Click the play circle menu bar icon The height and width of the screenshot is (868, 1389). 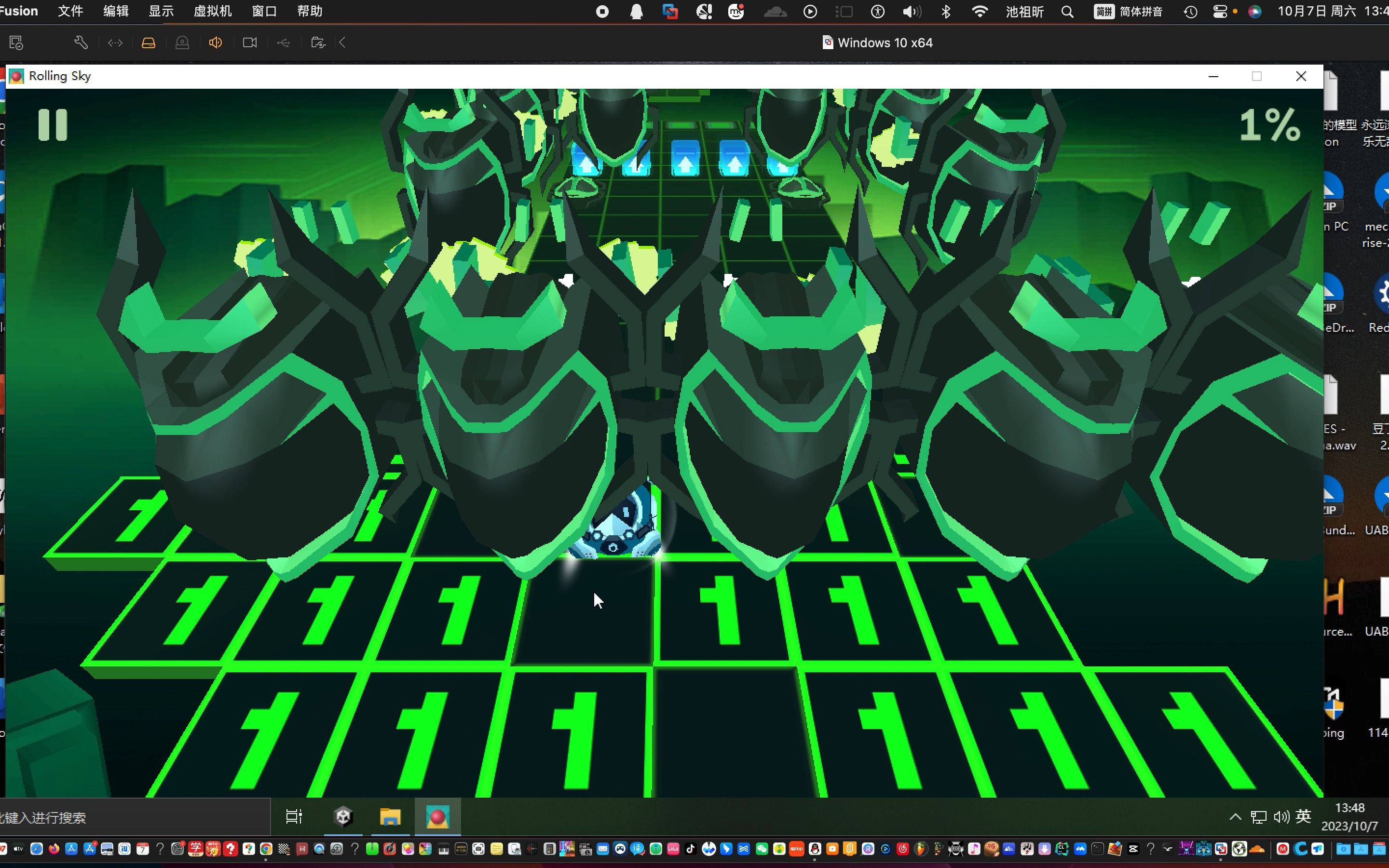pyautogui.click(x=810, y=12)
